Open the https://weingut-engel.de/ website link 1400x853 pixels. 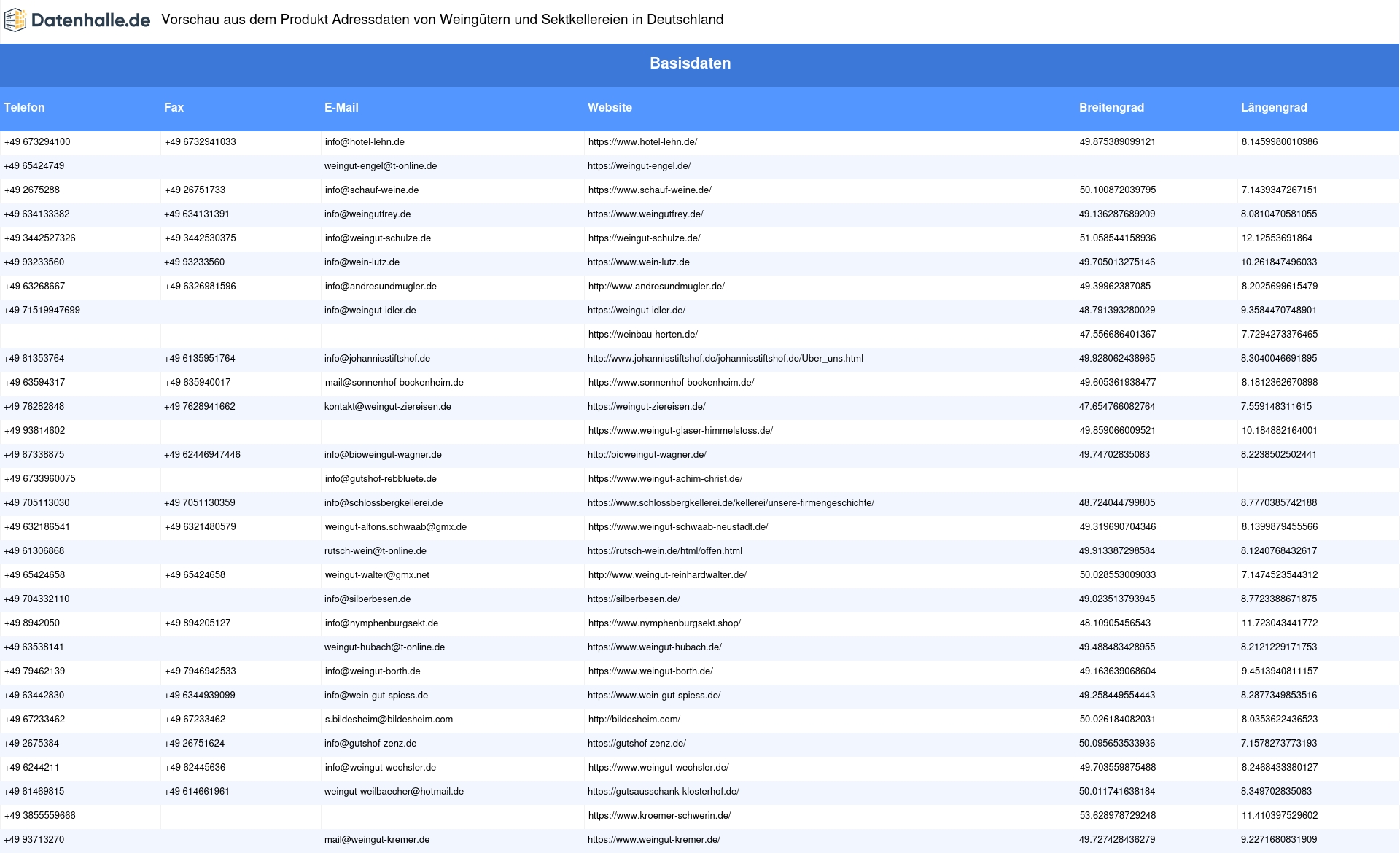click(x=639, y=166)
